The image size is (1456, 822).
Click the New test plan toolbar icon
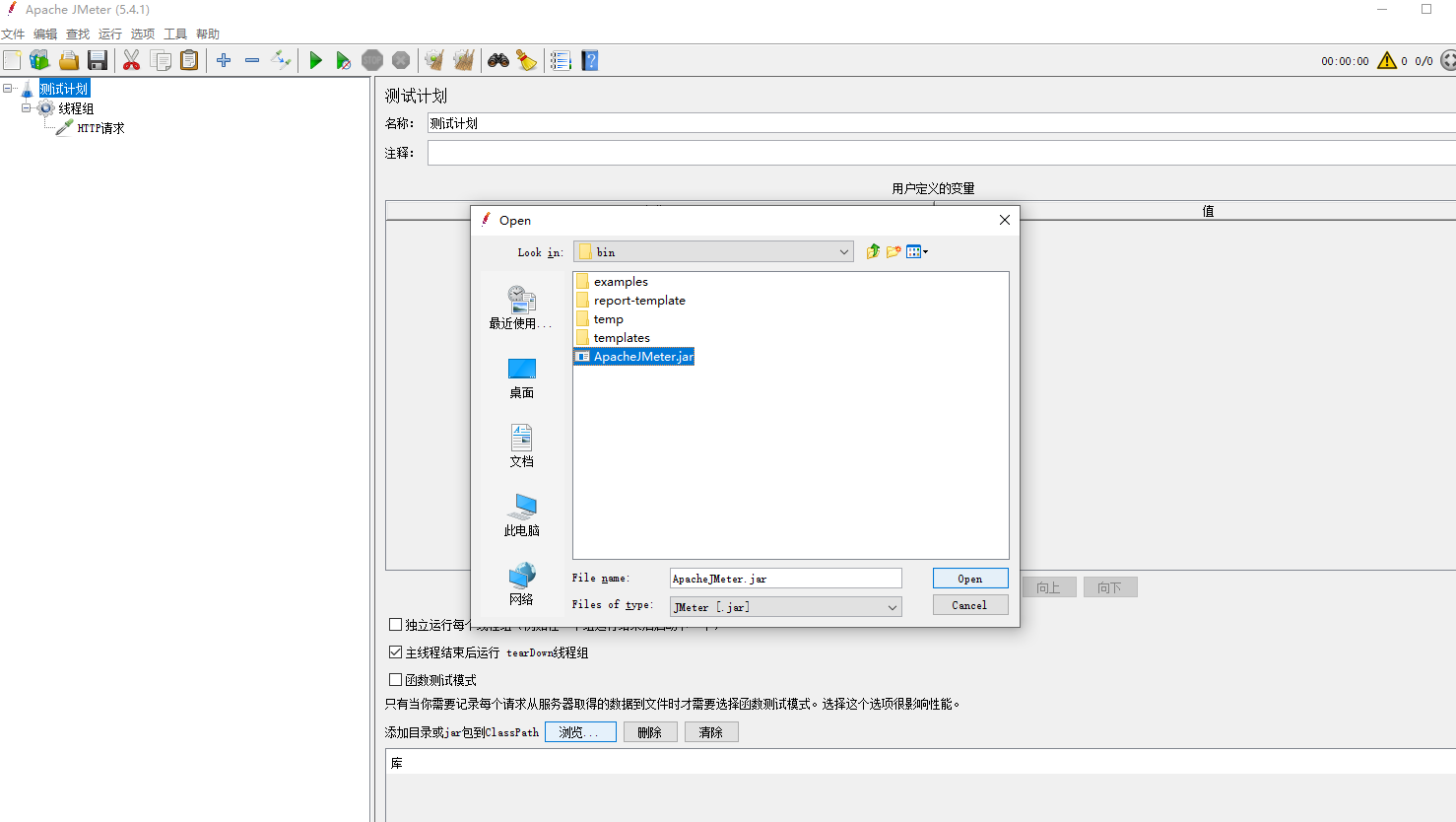pyautogui.click(x=12, y=61)
